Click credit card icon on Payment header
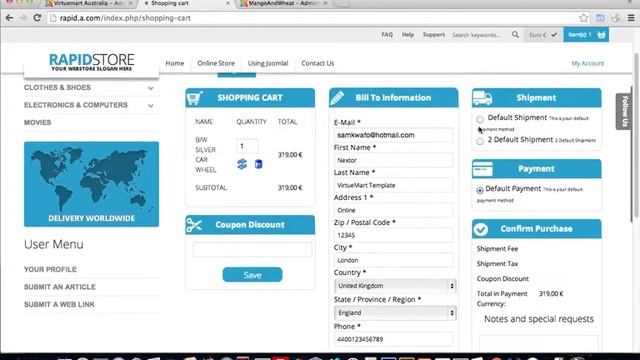Screen dimensions: 640x360 [x=482, y=169]
